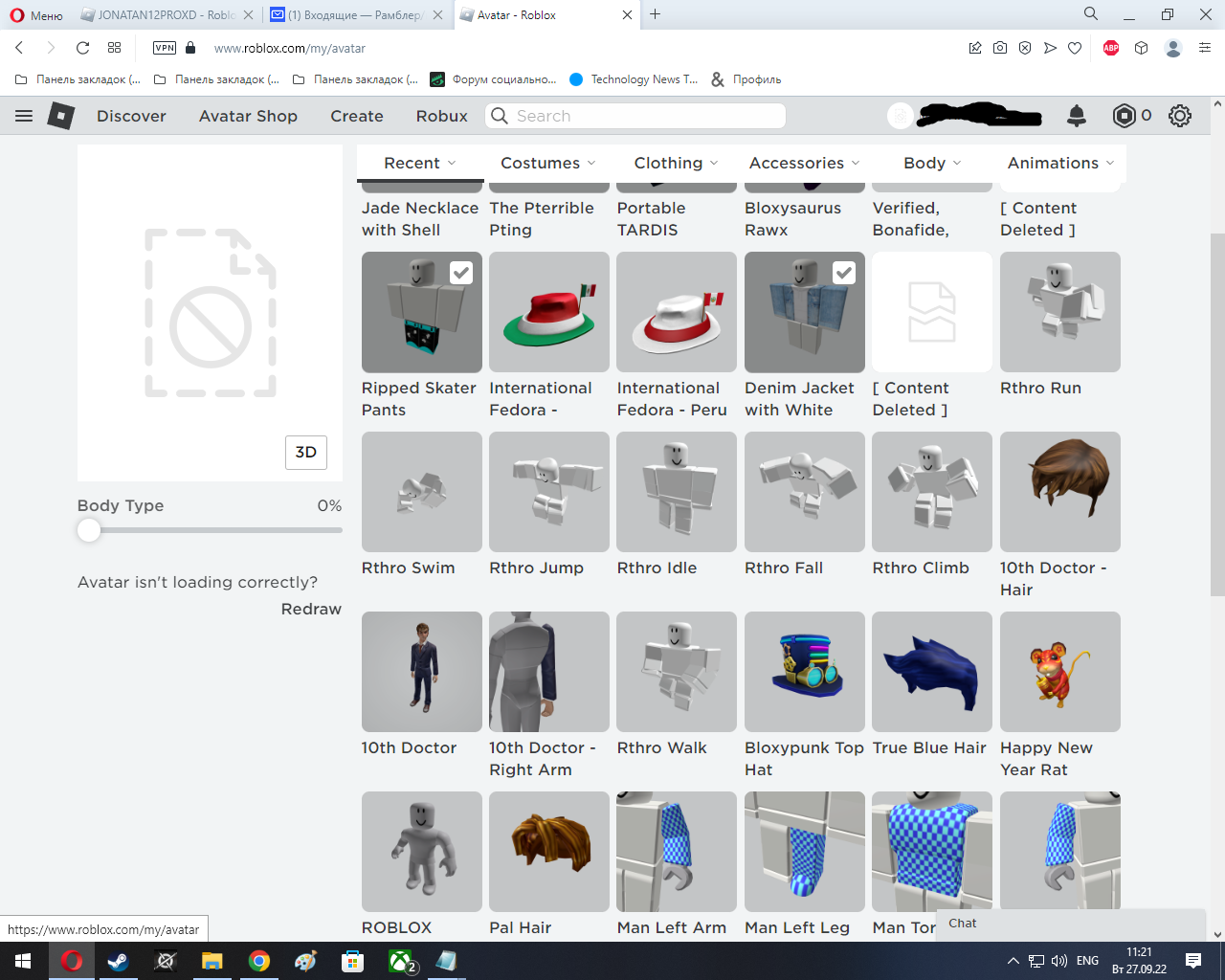The width and height of the screenshot is (1225, 980).
Task: Select the Rthro Run animation thumbnail
Action: coord(1060,312)
